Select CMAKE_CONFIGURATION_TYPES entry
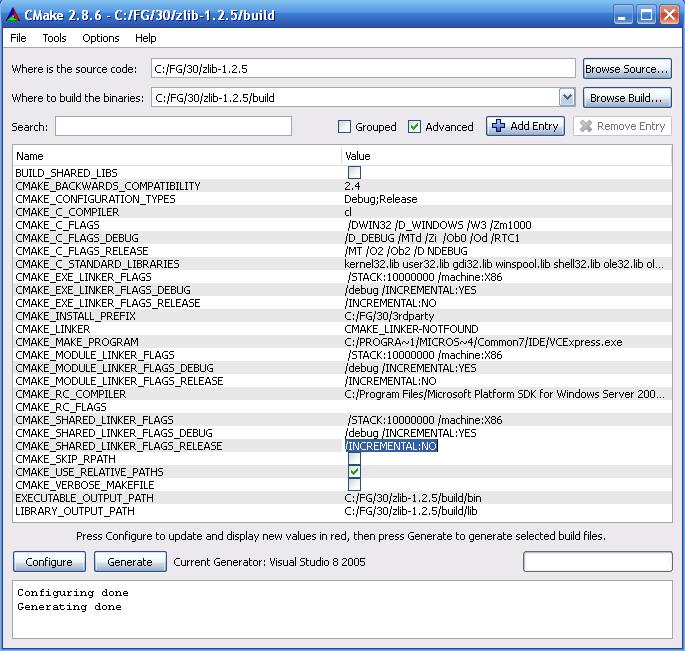Image resolution: width=685 pixels, height=651 pixels. coord(95,199)
